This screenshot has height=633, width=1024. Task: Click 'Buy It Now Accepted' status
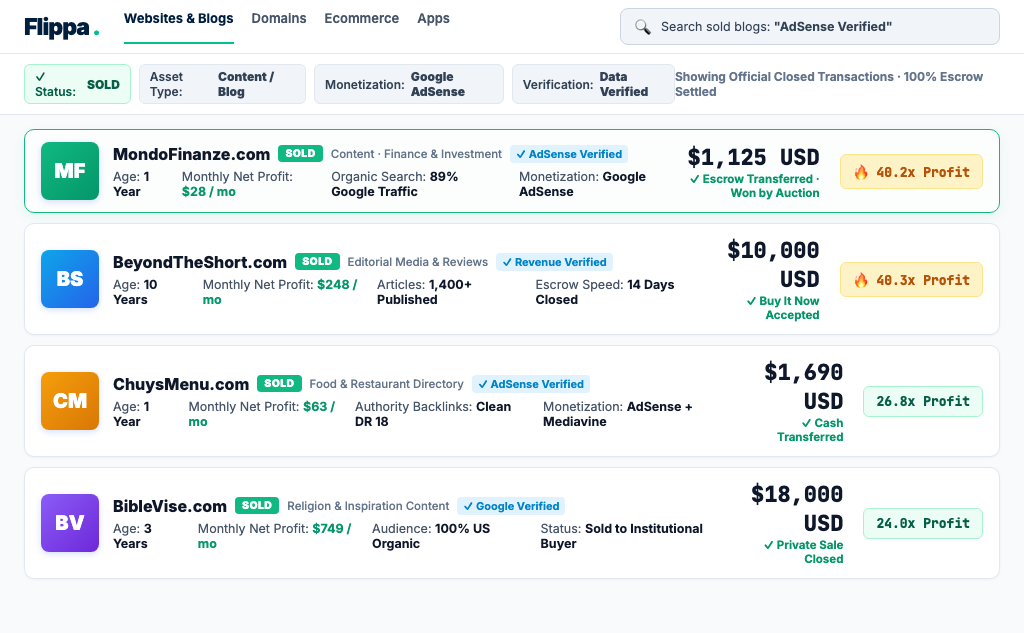(783, 308)
